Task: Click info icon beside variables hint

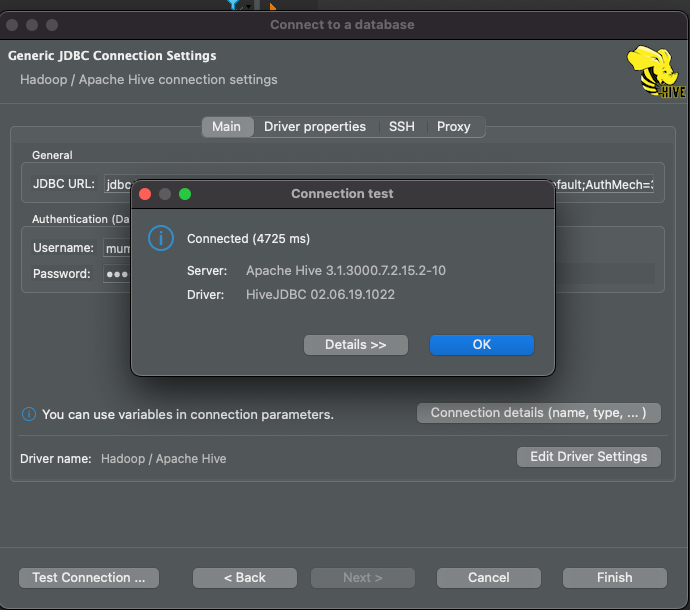Action: (29, 414)
